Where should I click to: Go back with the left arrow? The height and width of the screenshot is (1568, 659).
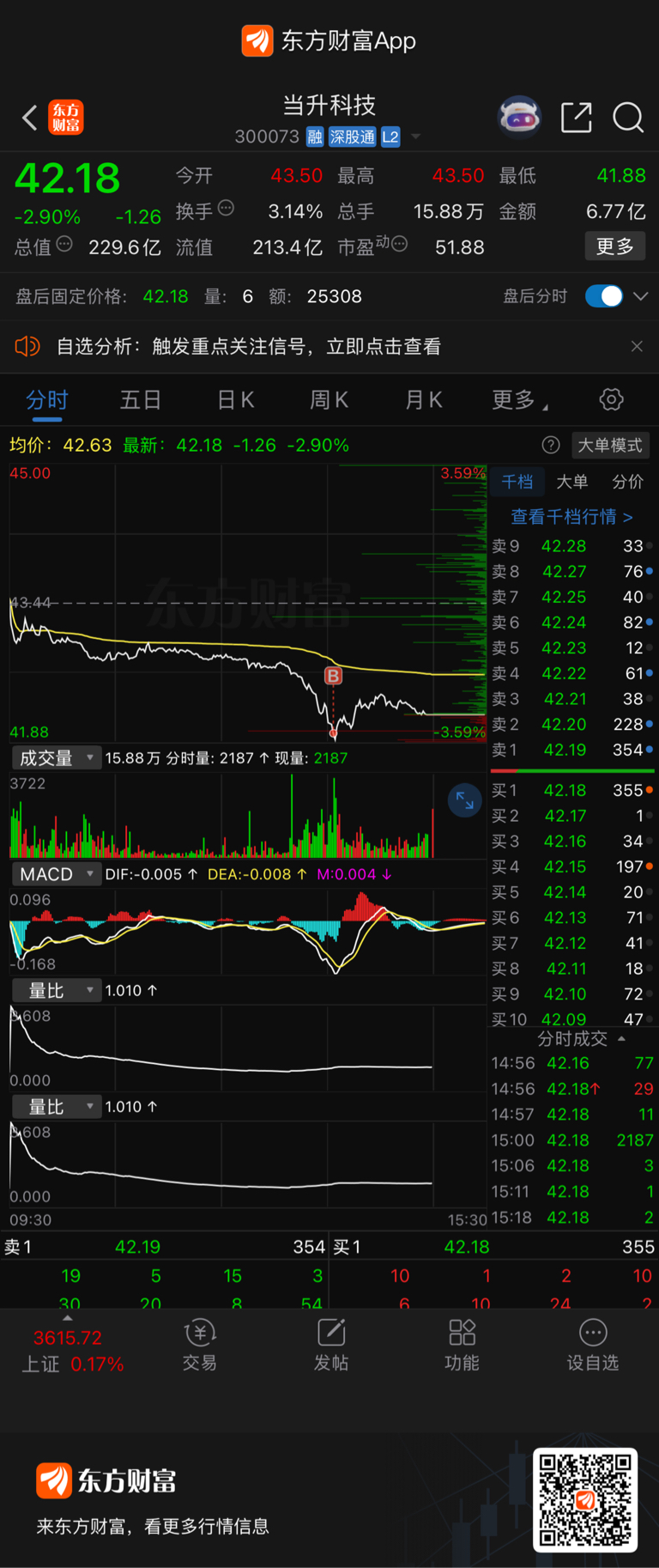[x=29, y=117]
